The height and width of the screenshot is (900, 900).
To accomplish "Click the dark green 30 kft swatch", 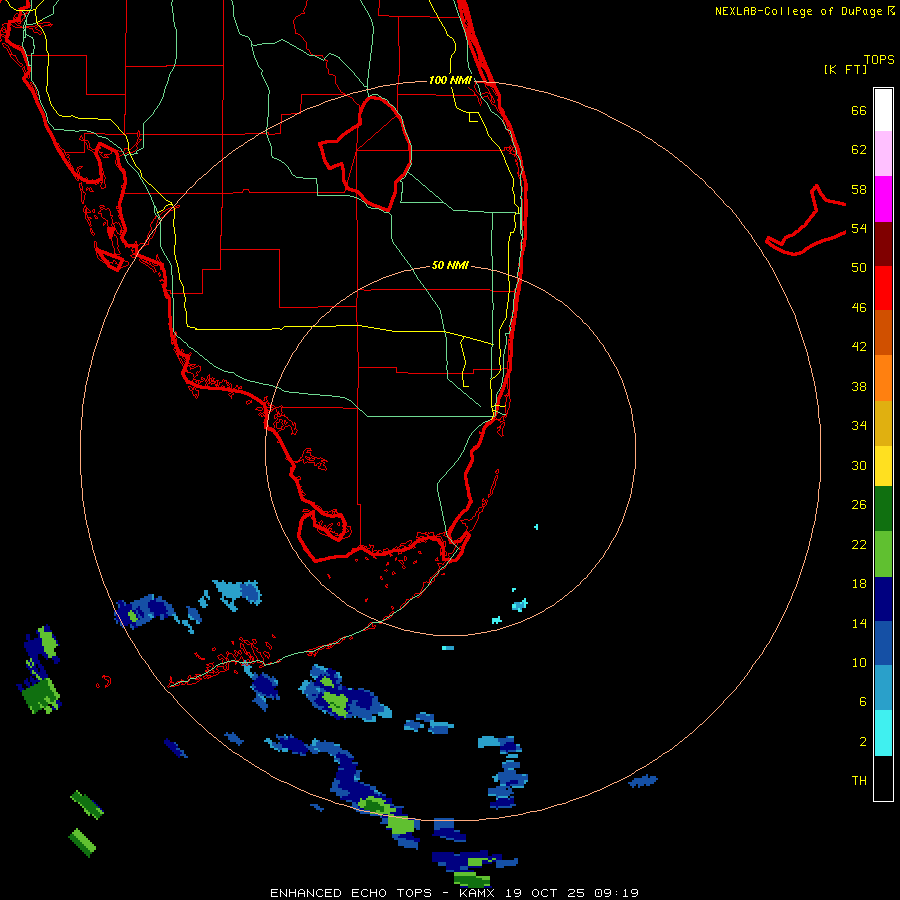I will point(883,509).
